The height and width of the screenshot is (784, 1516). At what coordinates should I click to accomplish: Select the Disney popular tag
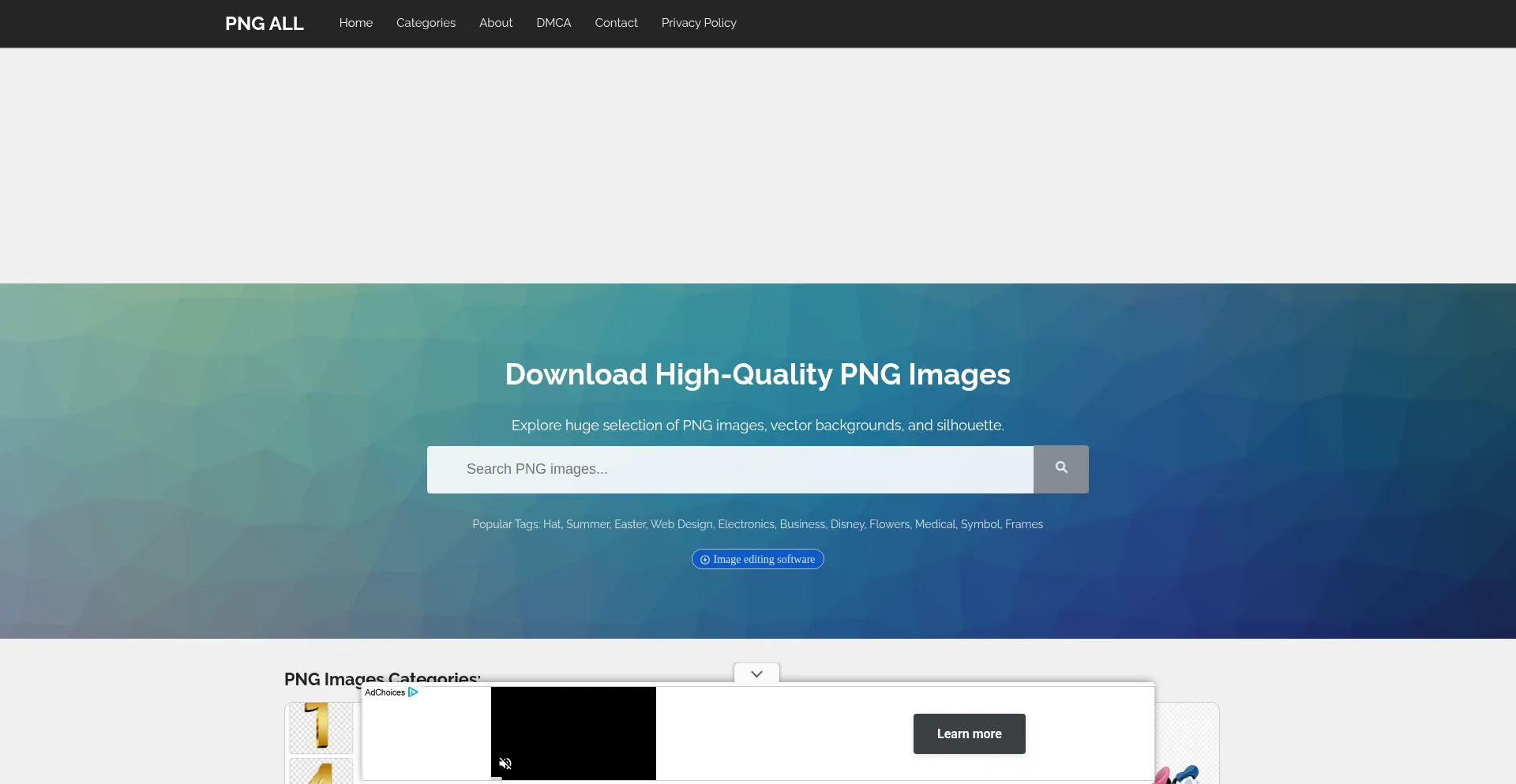(x=846, y=524)
